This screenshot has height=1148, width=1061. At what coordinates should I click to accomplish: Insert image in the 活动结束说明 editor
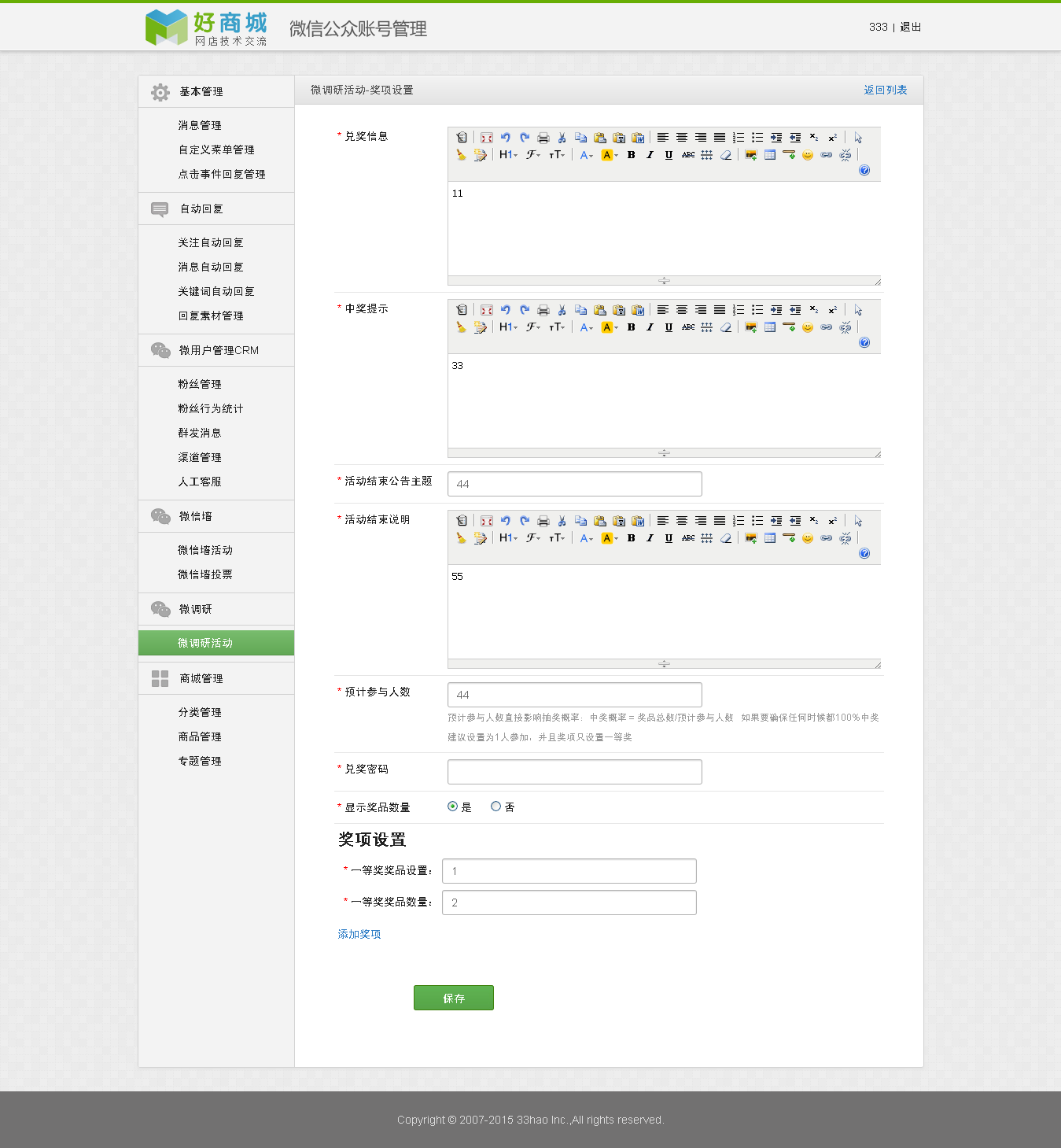[x=751, y=538]
